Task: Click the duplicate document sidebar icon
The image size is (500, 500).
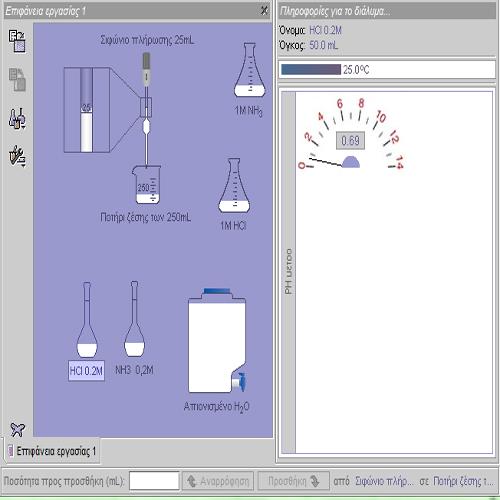Action: point(17,79)
